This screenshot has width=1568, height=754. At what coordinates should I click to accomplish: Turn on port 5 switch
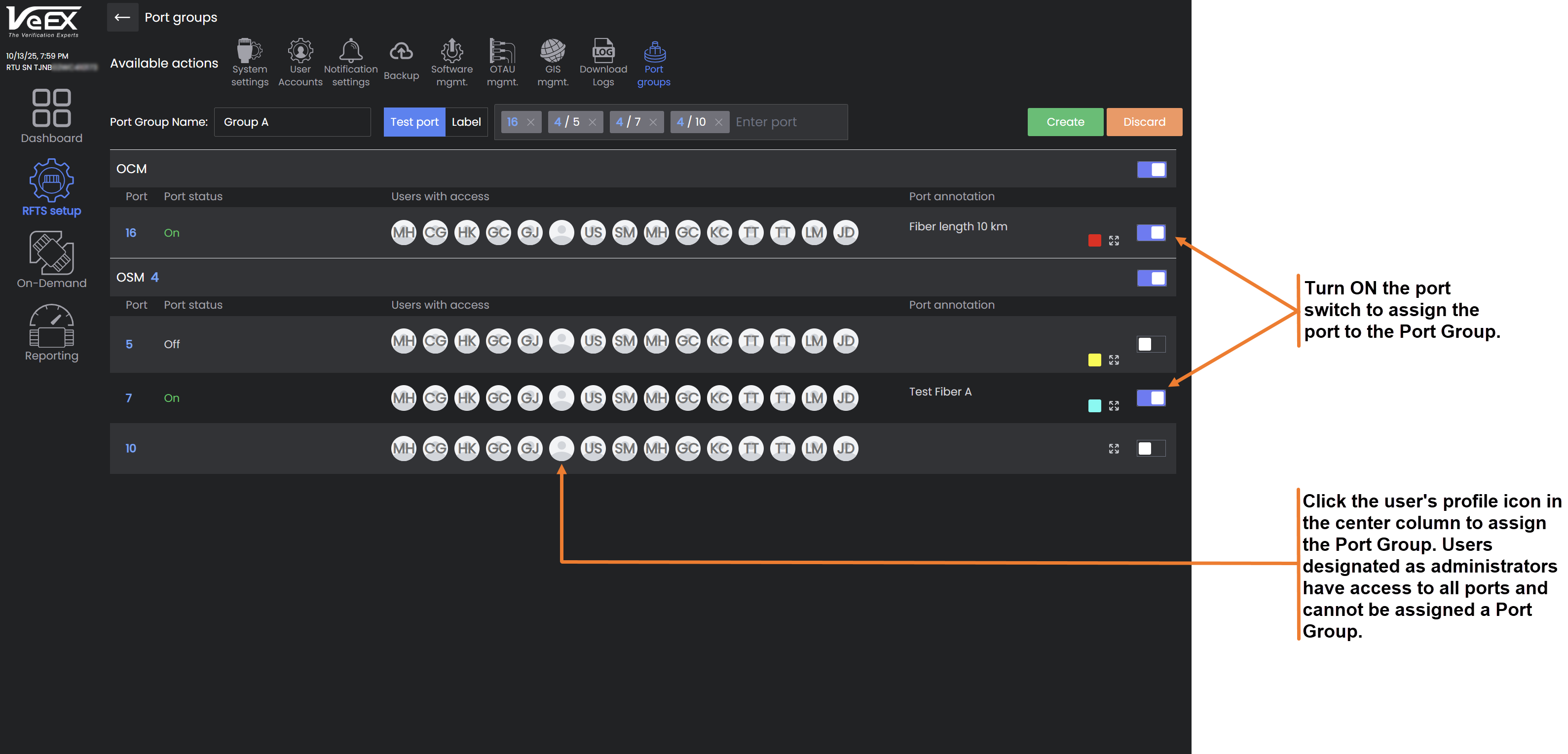point(1151,344)
